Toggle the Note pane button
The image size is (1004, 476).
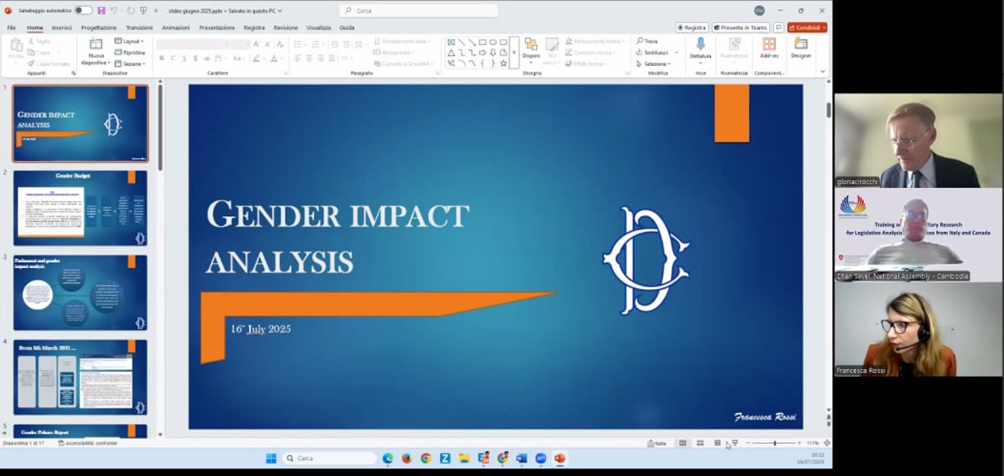click(x=657, y=443)
